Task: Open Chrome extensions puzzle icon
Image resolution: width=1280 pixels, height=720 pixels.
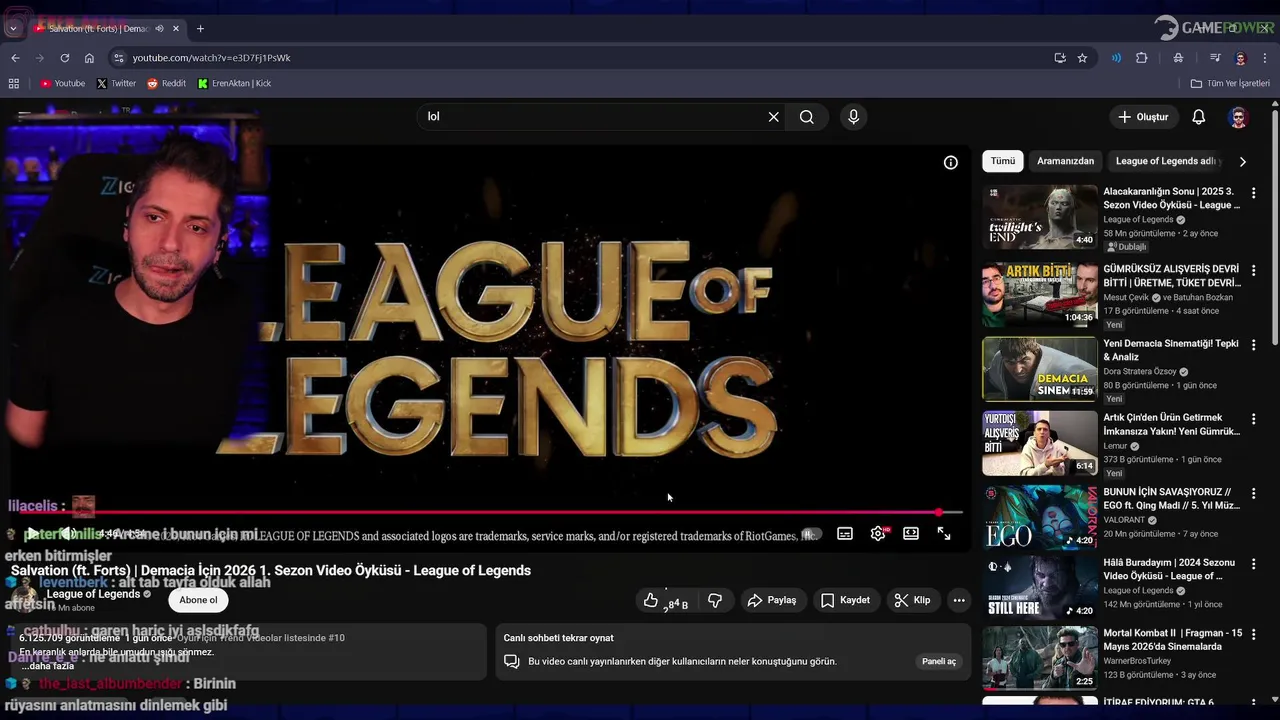Action: [x=1141, y=58]
